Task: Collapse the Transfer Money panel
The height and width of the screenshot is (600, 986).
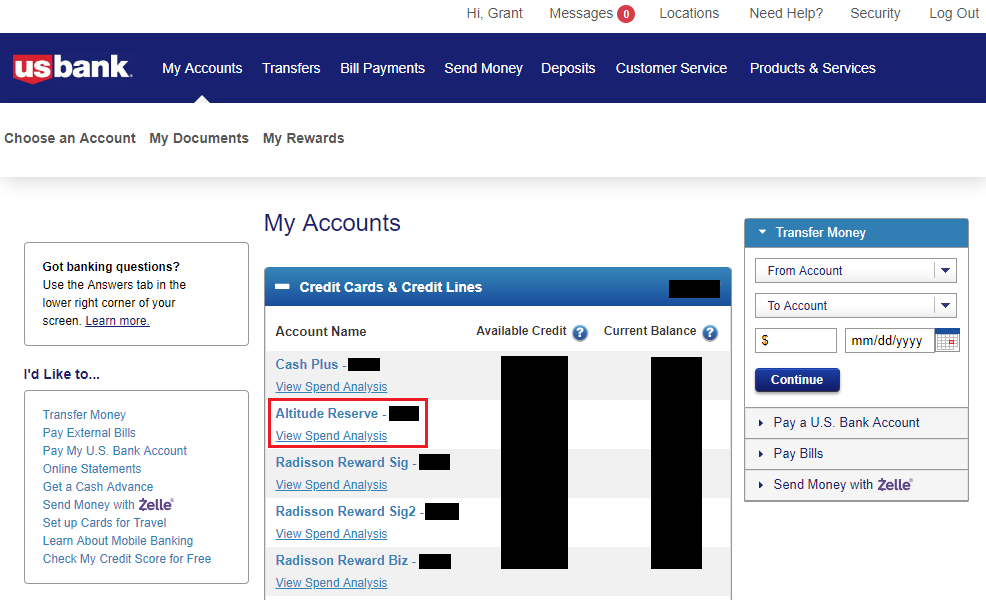Action: pyautogui.click(x=762, y=232)
